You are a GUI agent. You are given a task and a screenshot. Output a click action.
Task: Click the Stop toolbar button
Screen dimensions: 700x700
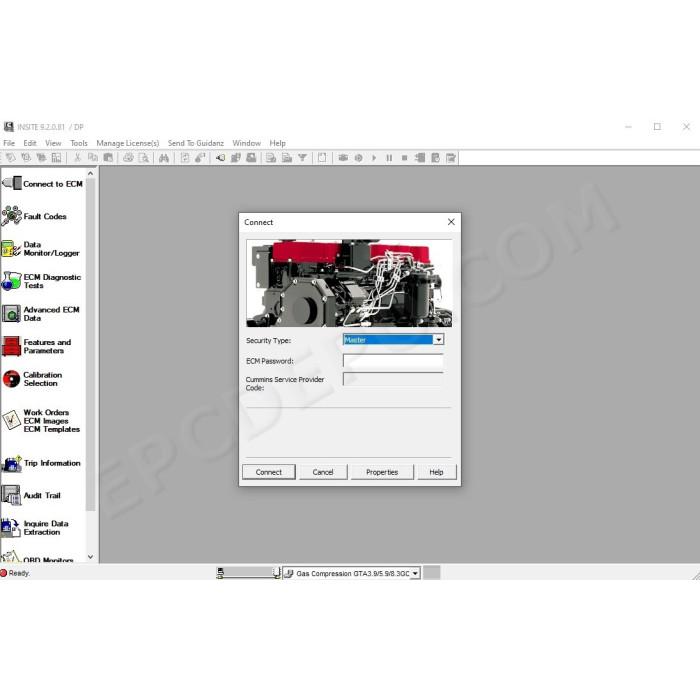(404, 158)
